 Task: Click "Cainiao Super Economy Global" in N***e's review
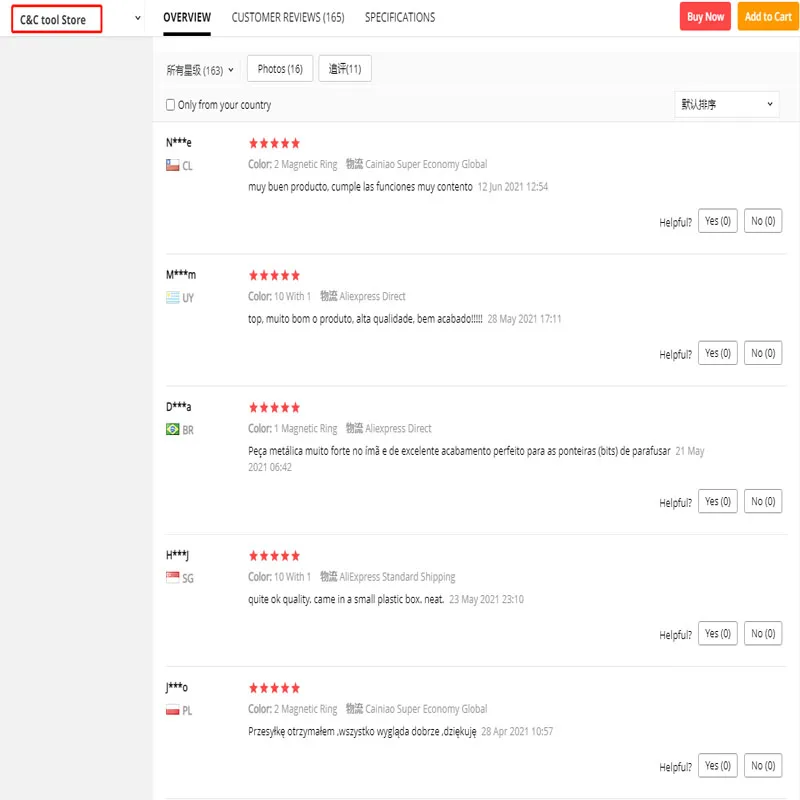[x=426, y=164]
